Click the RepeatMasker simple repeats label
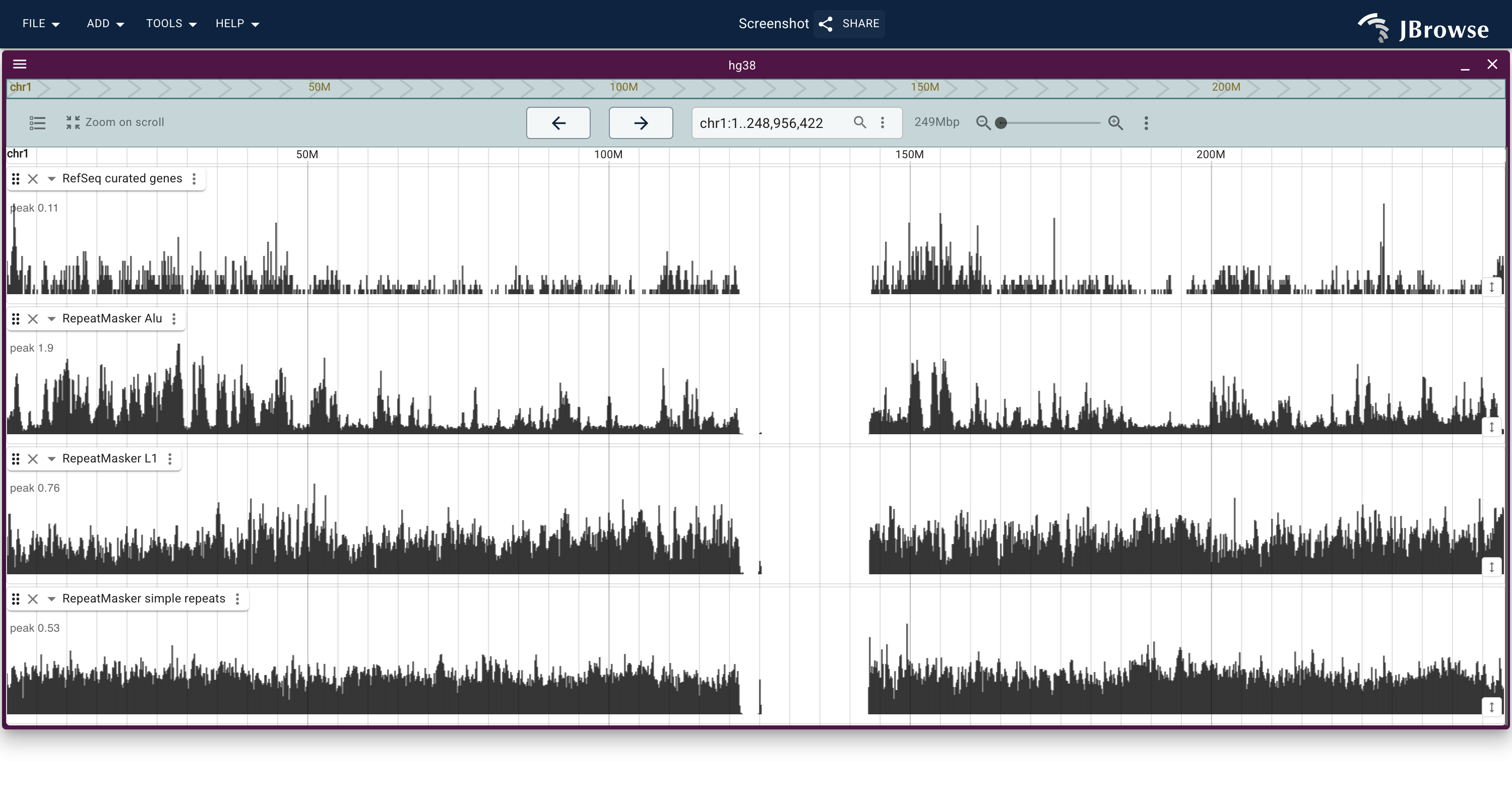 pos(144,599)
